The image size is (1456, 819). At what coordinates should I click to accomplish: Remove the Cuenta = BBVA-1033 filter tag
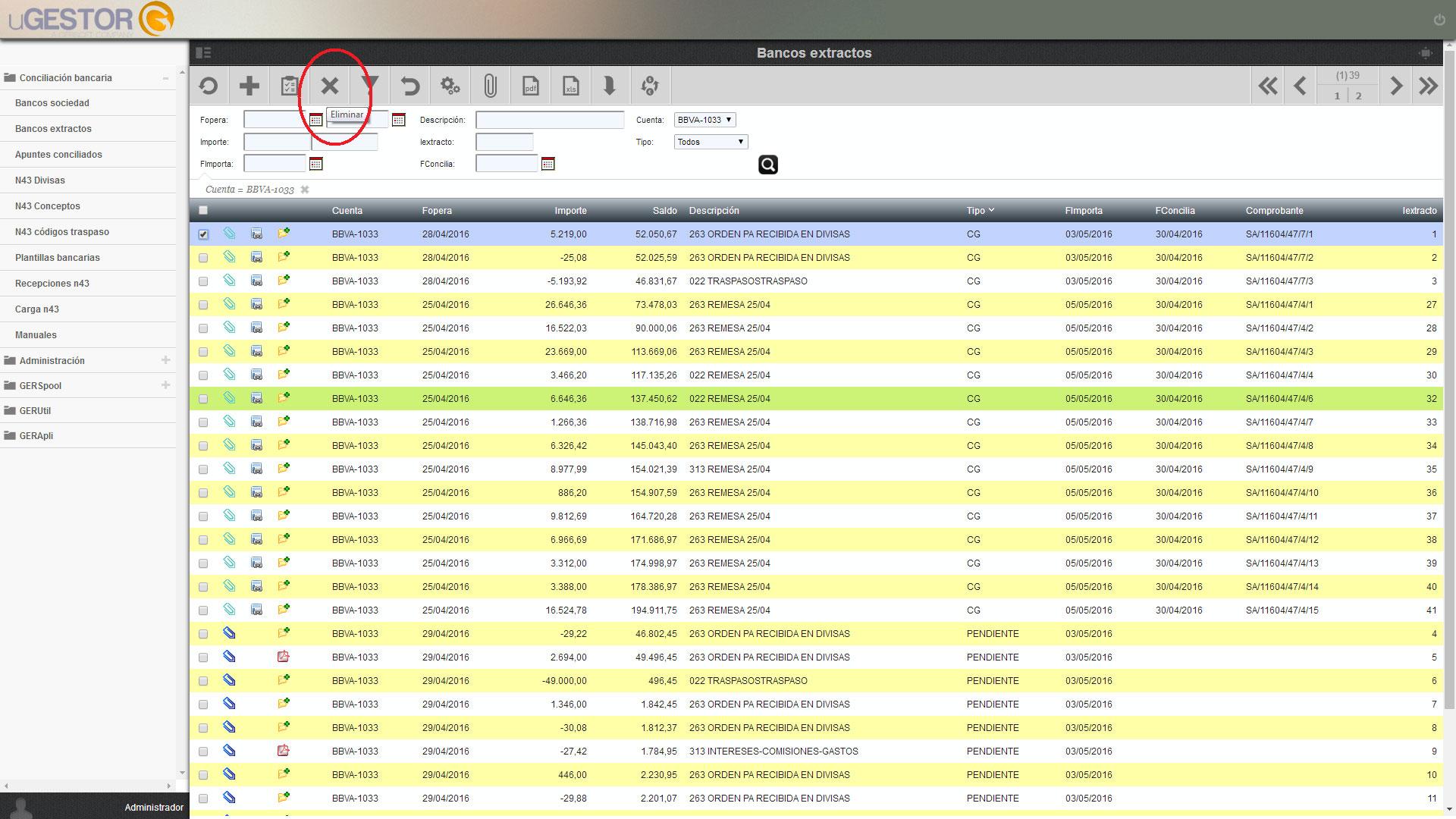tap(305, 190)
